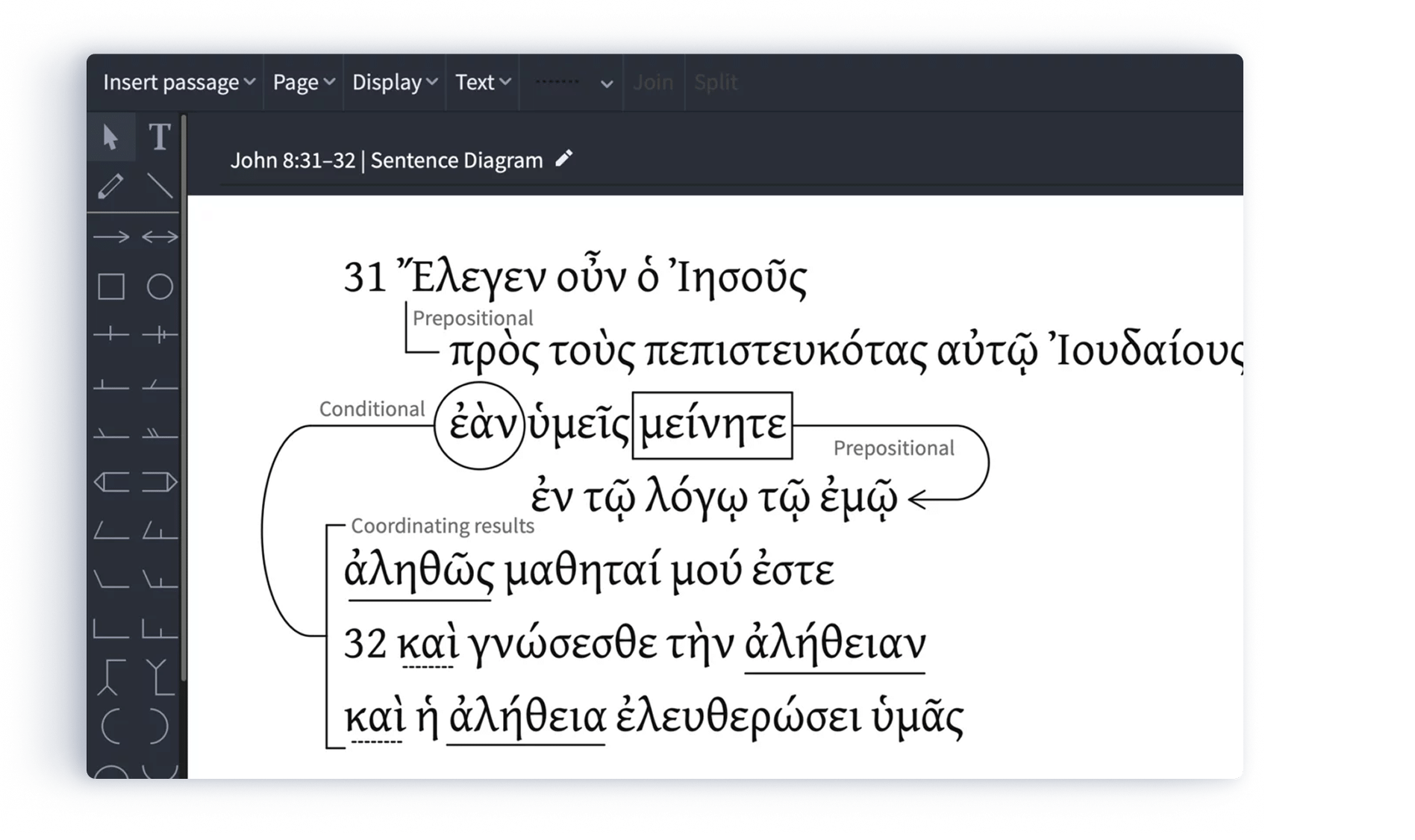Click the circled word ἐὰν

[x=481, y=425]
